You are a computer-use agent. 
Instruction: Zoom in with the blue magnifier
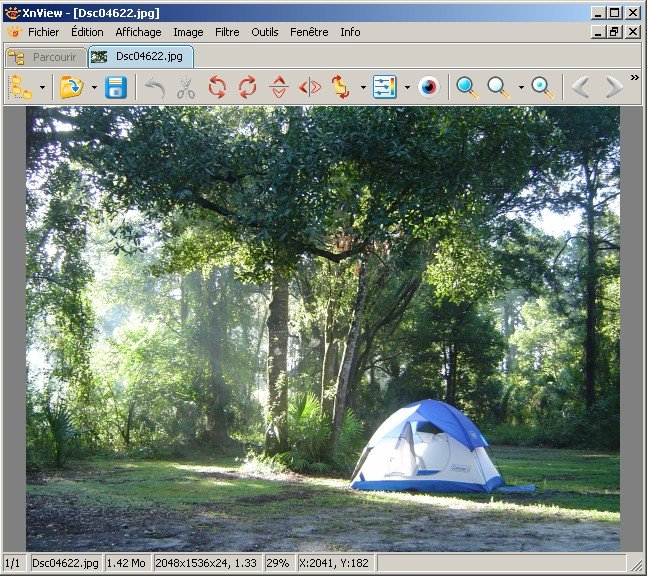(x=468, y=87)
